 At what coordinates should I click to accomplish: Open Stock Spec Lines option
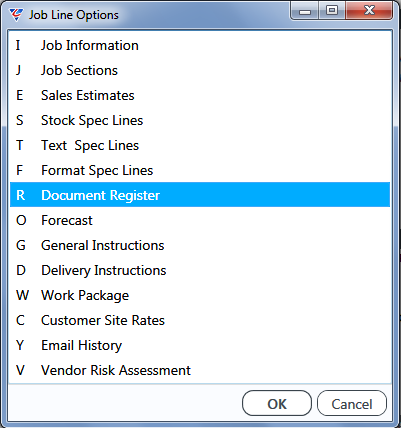(200, 120)
